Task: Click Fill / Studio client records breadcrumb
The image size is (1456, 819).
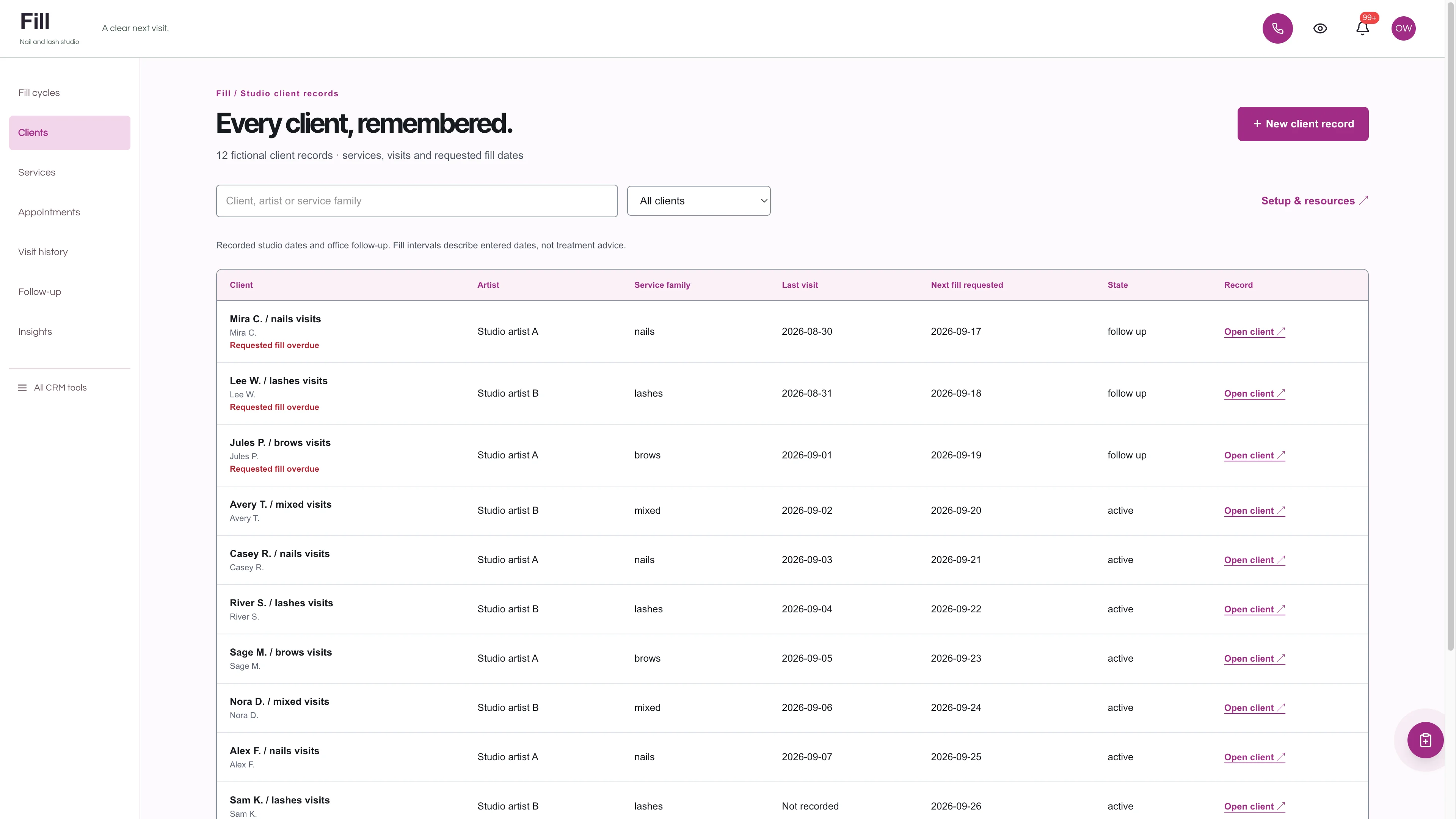Action: (277, 94)
